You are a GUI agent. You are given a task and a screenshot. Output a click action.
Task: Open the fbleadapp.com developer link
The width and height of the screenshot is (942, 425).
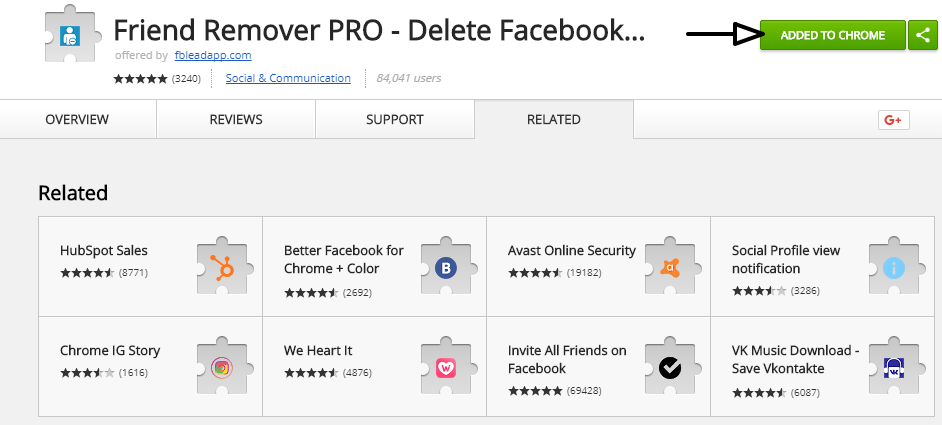[213, 55]
